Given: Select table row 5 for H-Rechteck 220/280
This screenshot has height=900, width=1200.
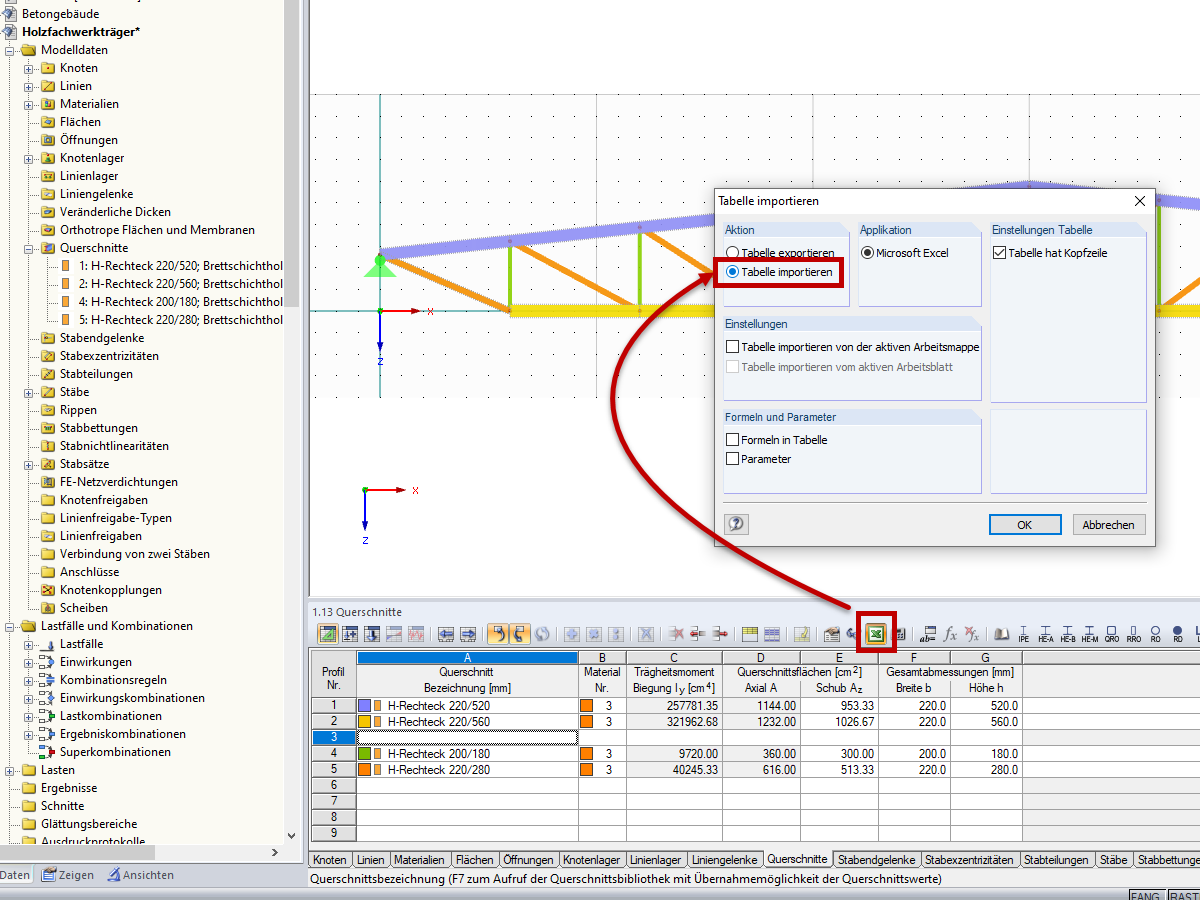Looking at the screenshot, I should point(333,769).
